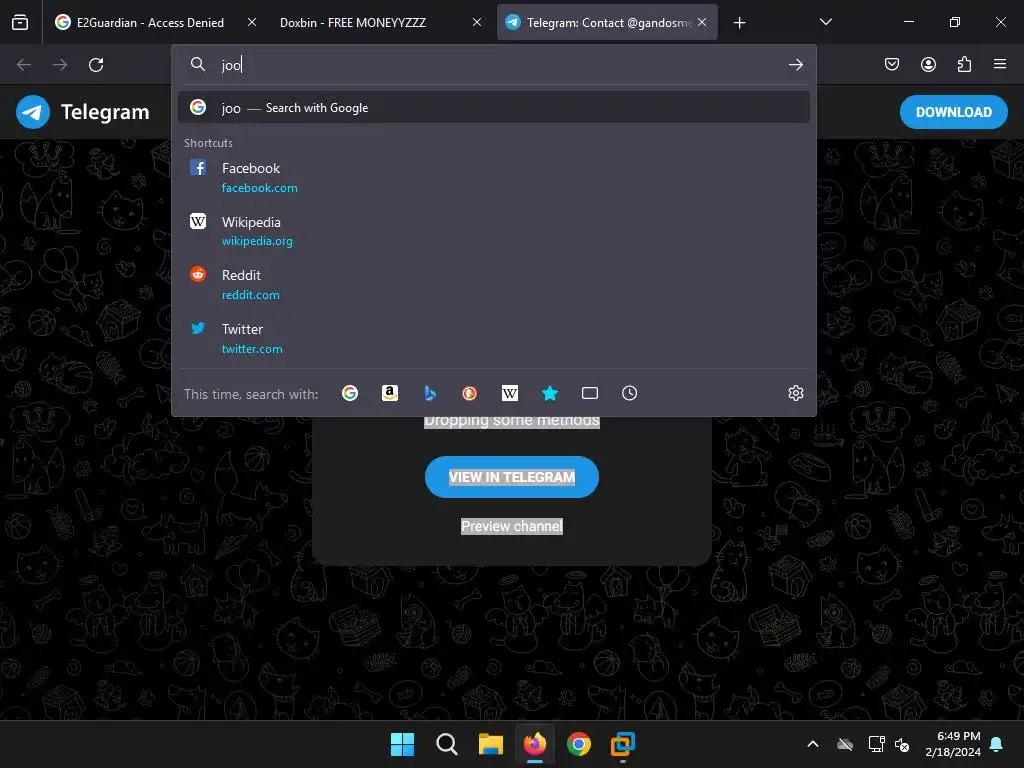Open the Wikipedia shortcut
Screen dimensions: 1024x768
tap(494, 231)
